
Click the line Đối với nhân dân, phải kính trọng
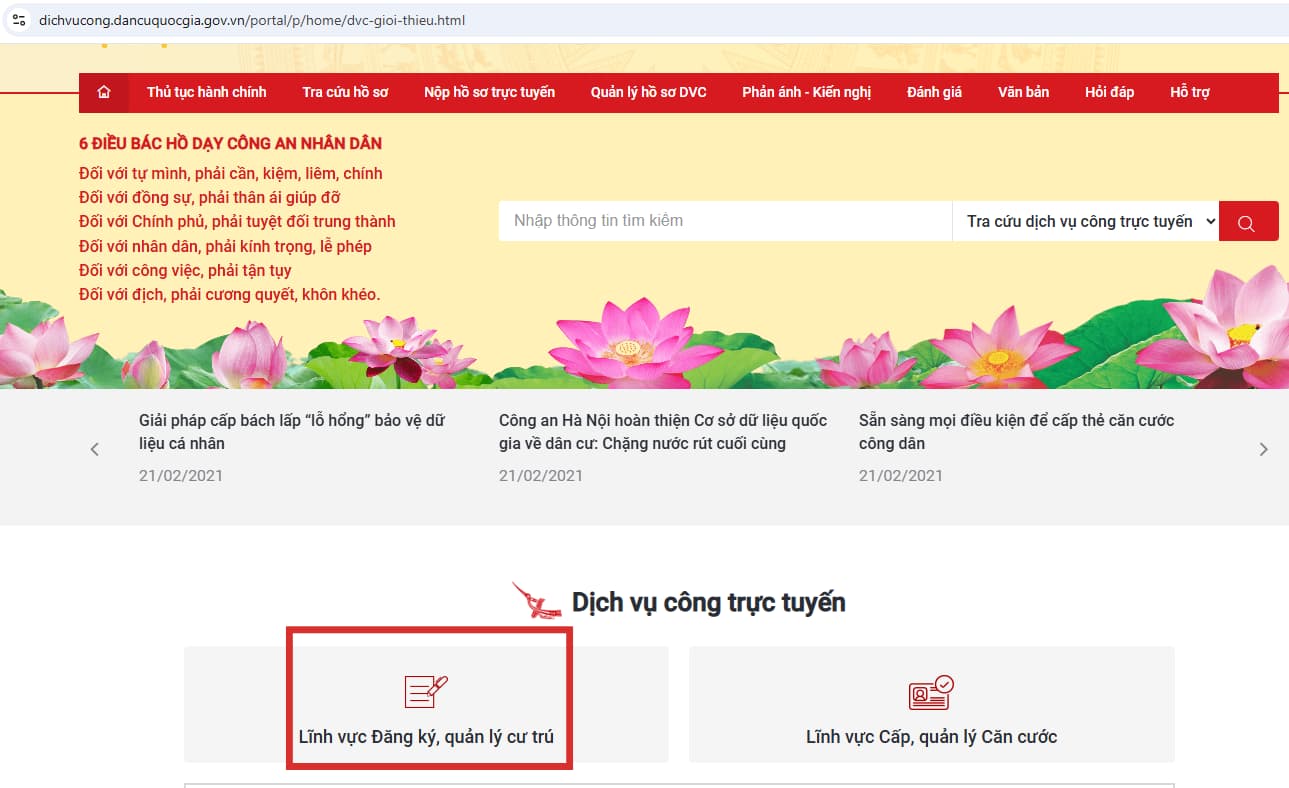coord(225,246)
